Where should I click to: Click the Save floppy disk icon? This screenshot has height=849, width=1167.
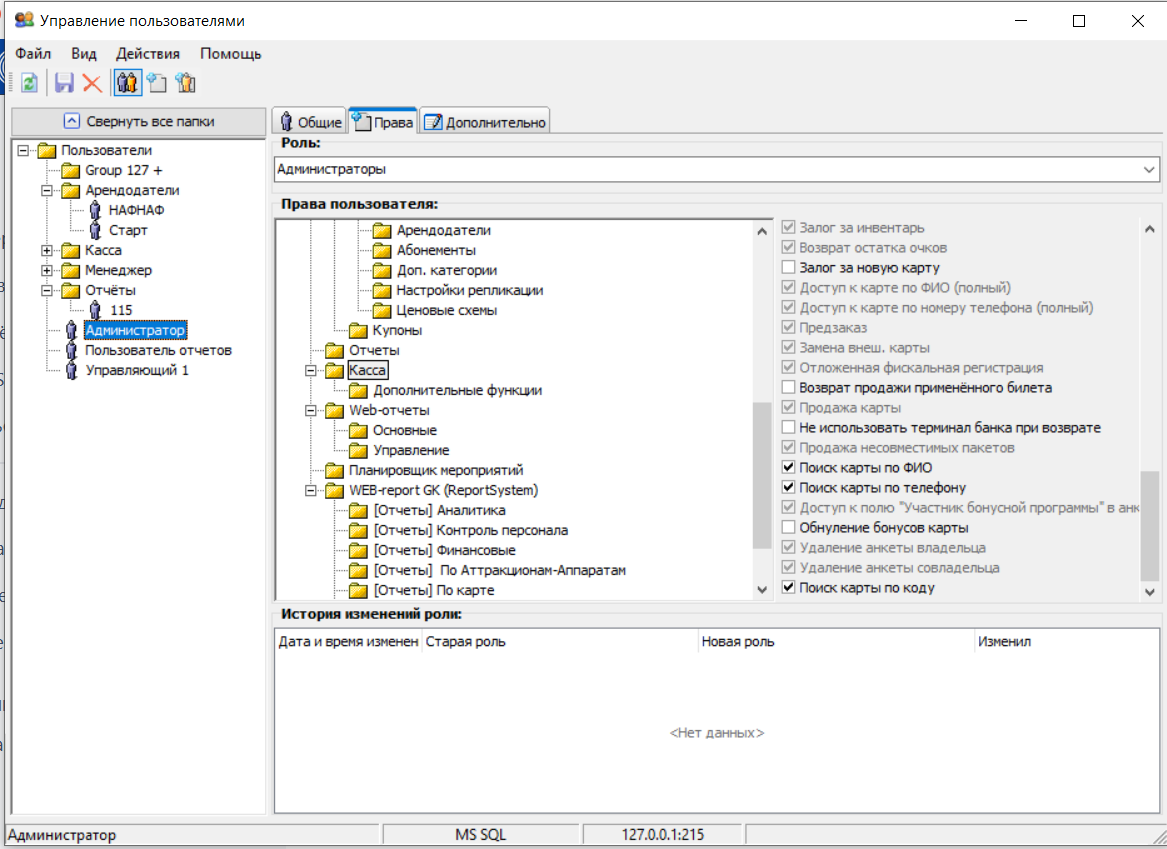click(65, 83)
